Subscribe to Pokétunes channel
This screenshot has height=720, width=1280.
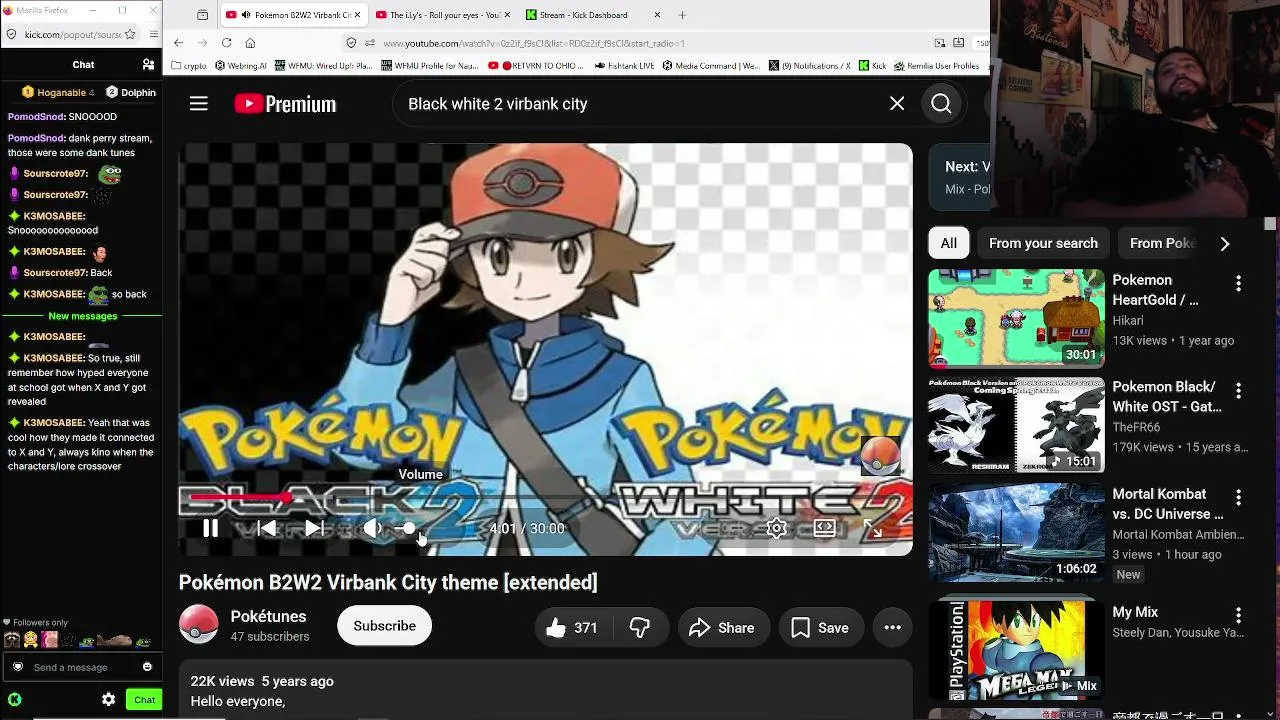(x=385, y=626)
